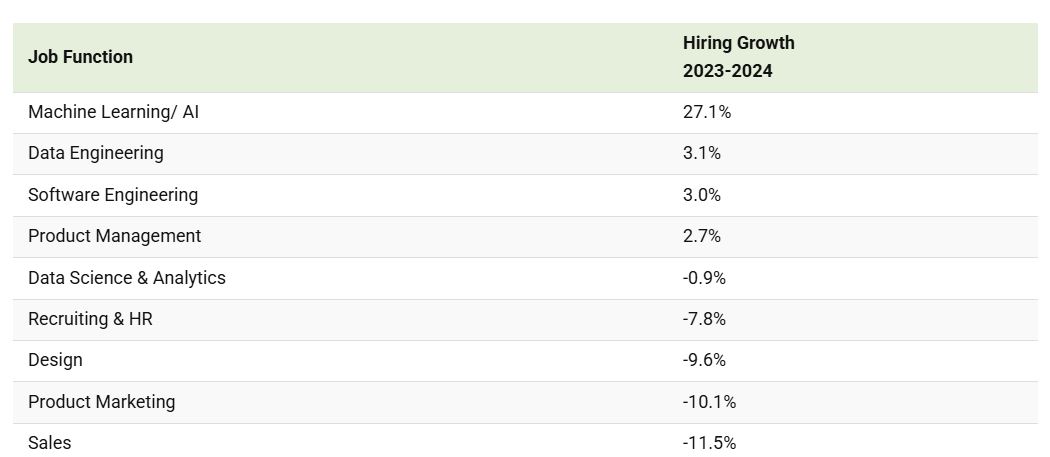The width and height of the screenshot is (1050, 457).
Task: Select Data Science & Analytics cell
Action: (x=127, y=277)
